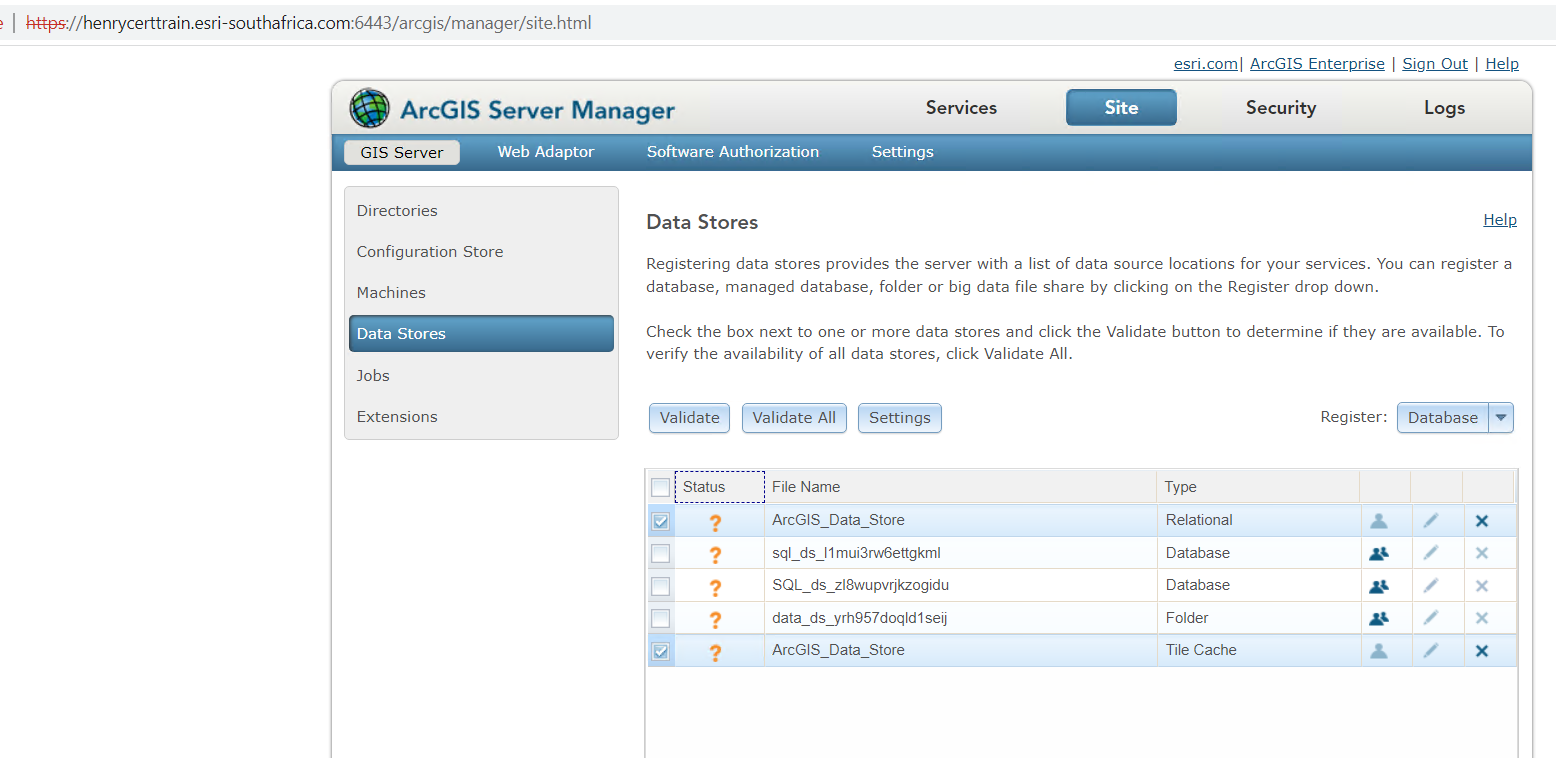Switch to the Security tab
The image size is (1556, 758).
click(x=1280, y=108)
